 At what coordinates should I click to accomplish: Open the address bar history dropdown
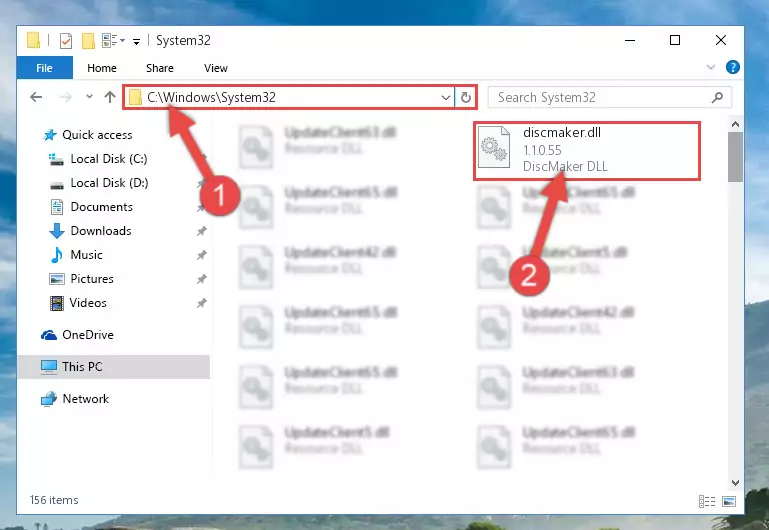point(446,98)
